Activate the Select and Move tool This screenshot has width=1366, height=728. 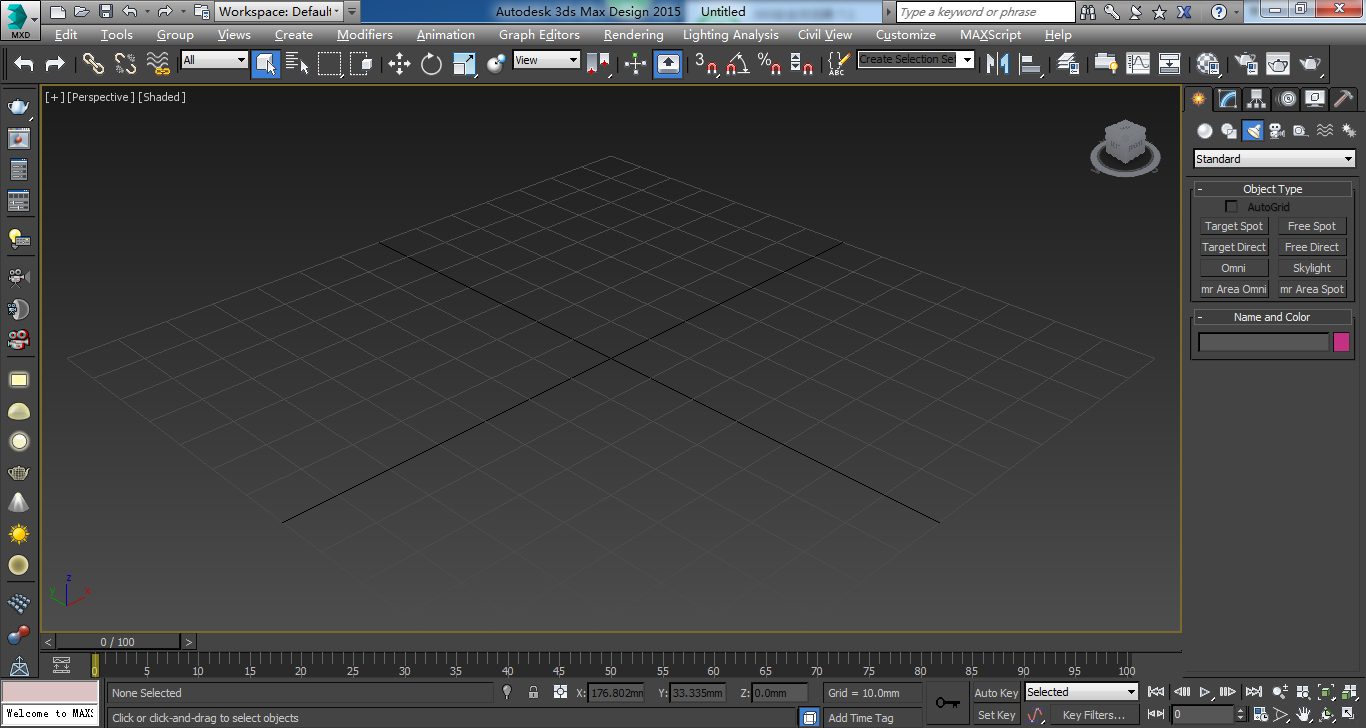(398, 63)
